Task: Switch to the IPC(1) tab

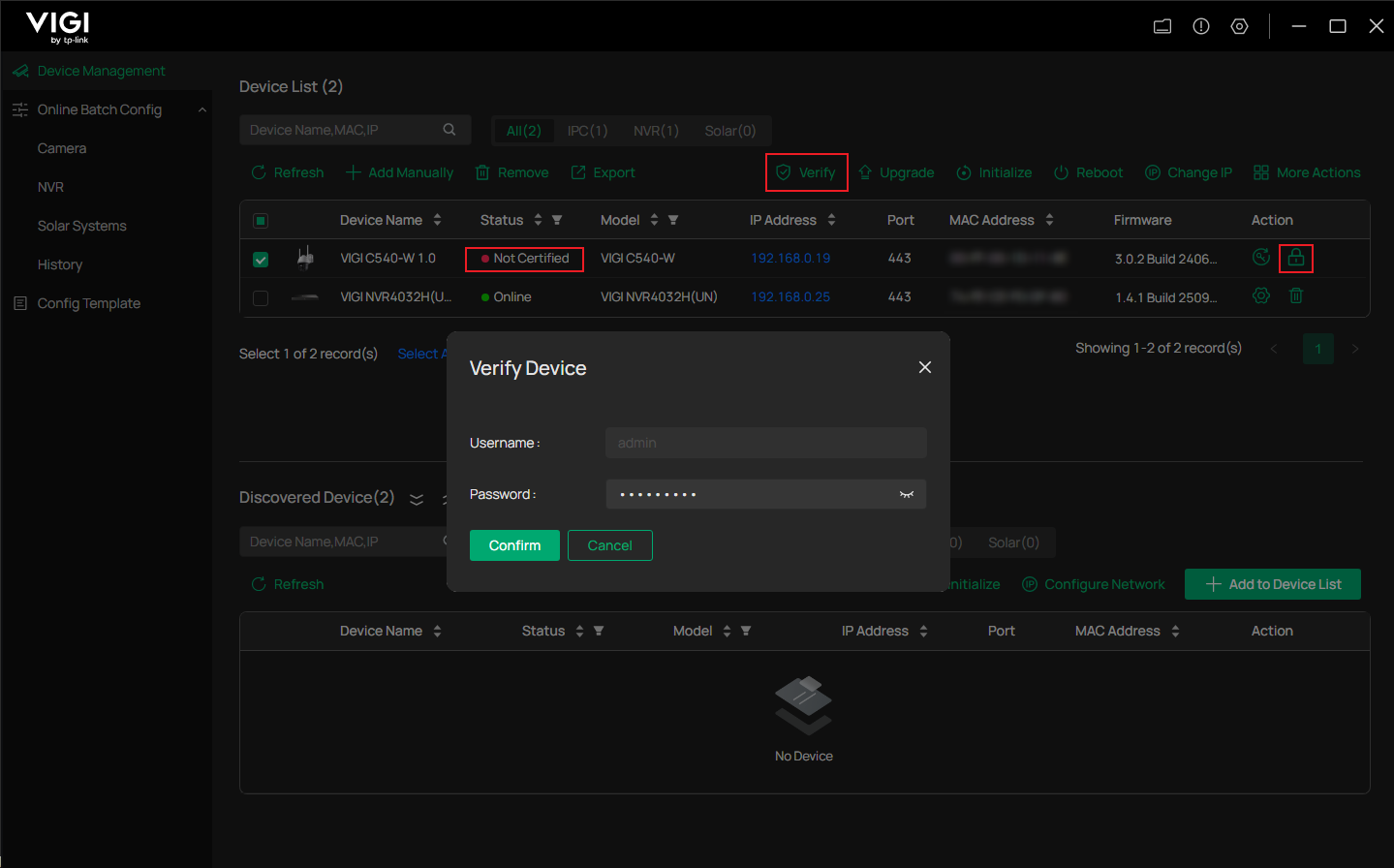Action: point(587,131)
